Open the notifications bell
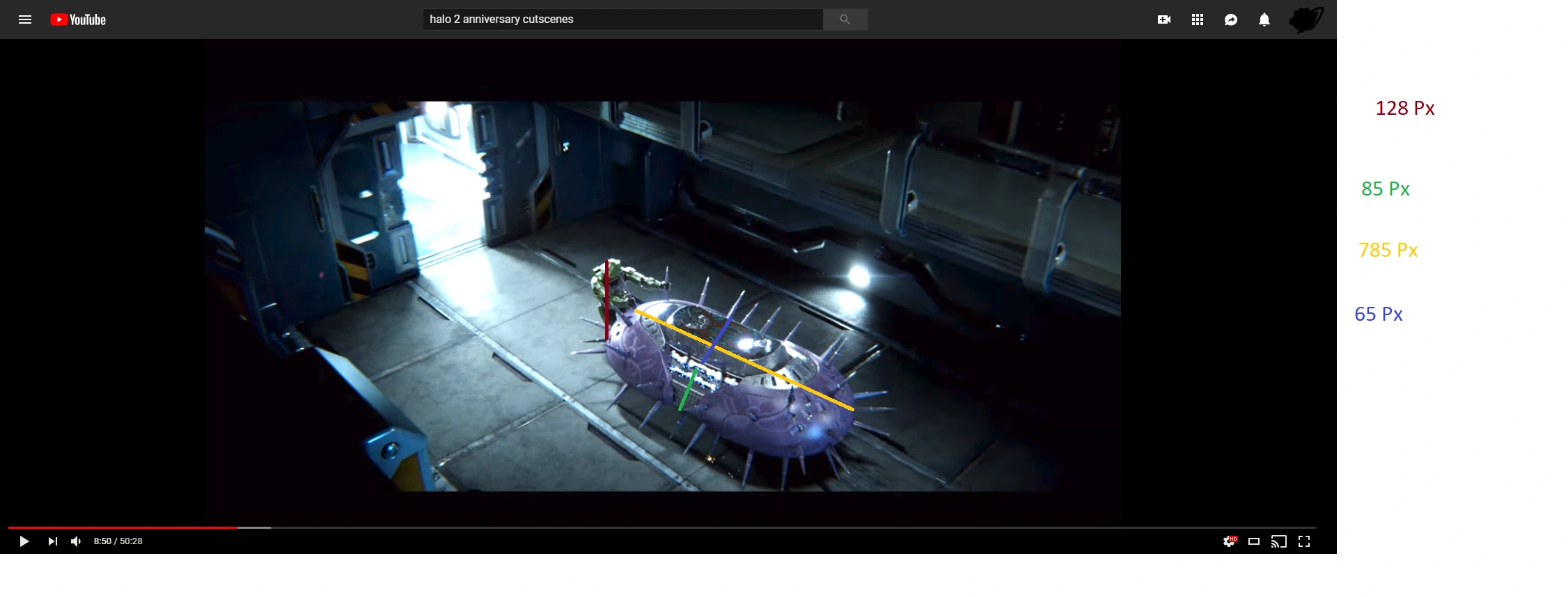The image size is (1568, 597). click(x=1264, y=19)
